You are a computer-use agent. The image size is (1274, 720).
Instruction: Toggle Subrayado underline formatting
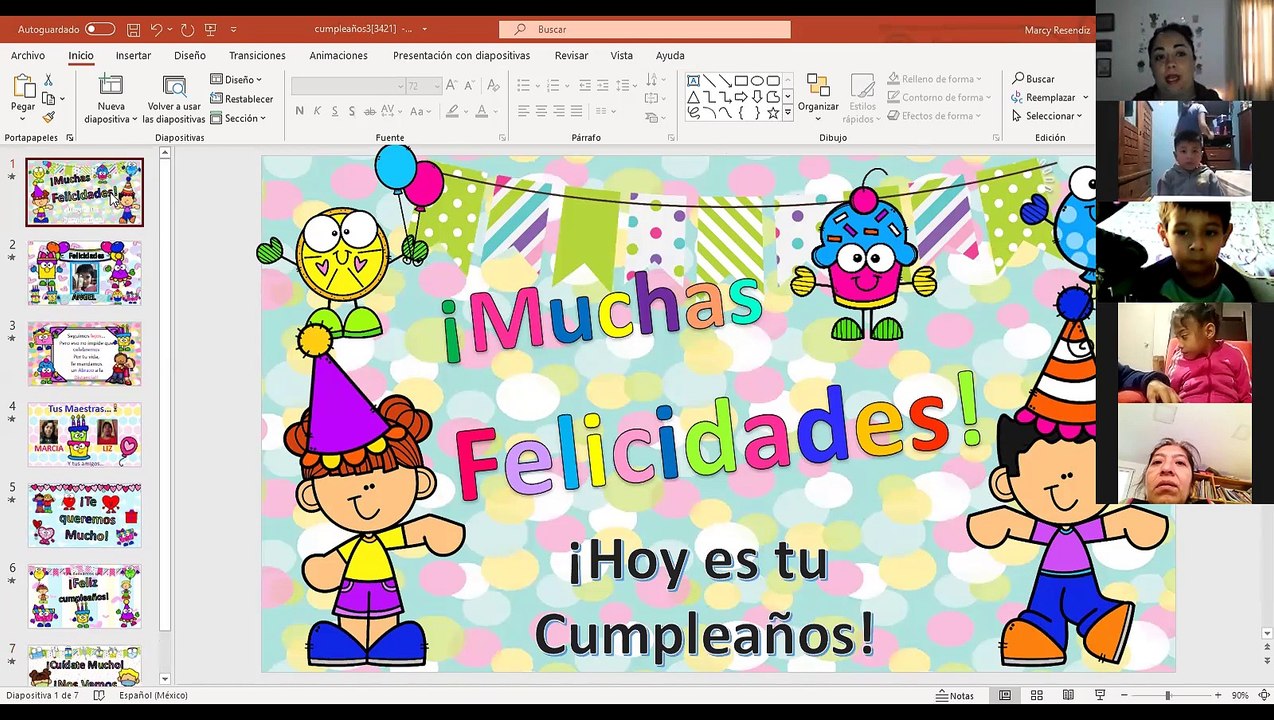point(334,111)
